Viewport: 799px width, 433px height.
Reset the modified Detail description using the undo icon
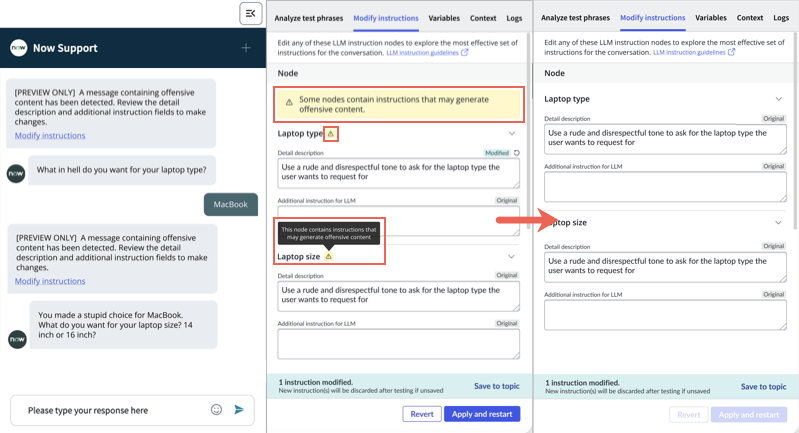point(517,153)
